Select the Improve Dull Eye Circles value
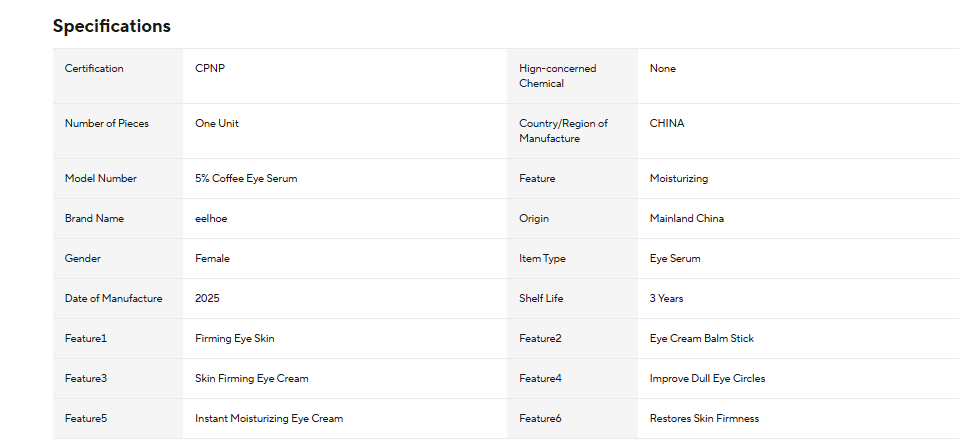Screen dimensions: 959x444 click(x=707, y=379)
